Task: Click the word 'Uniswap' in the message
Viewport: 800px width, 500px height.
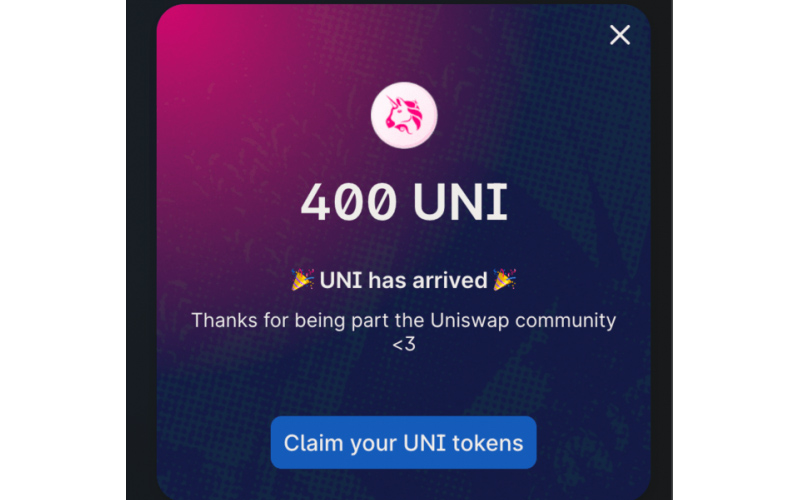Action: coord(469,321)
